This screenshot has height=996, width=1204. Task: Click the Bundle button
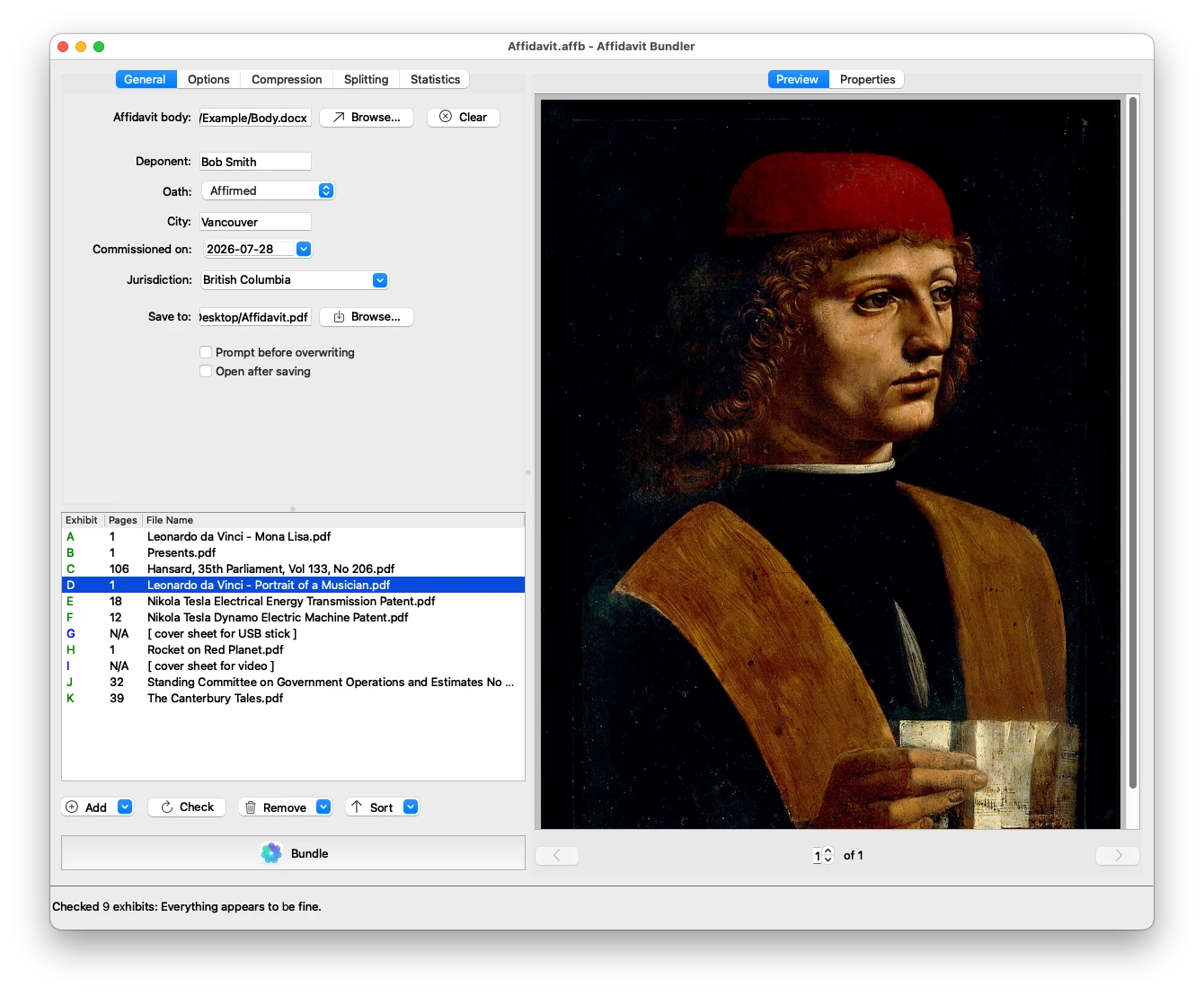(x=293, y=853)
